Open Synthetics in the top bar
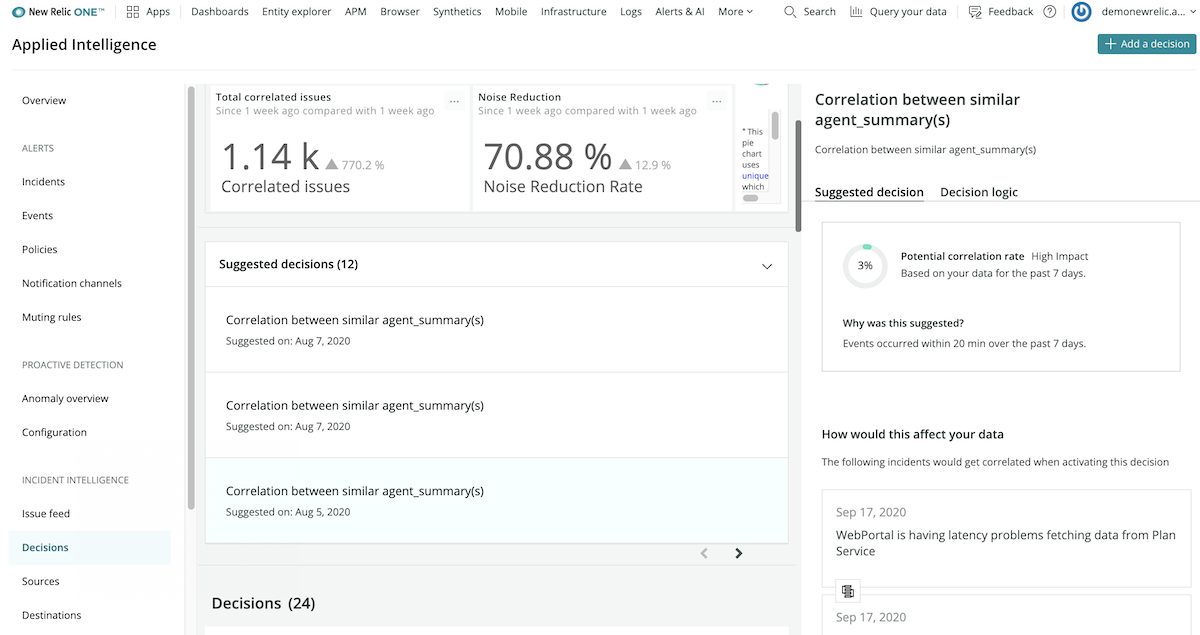The height and width of the screenshot is (635, 1200). click(457, 12)
